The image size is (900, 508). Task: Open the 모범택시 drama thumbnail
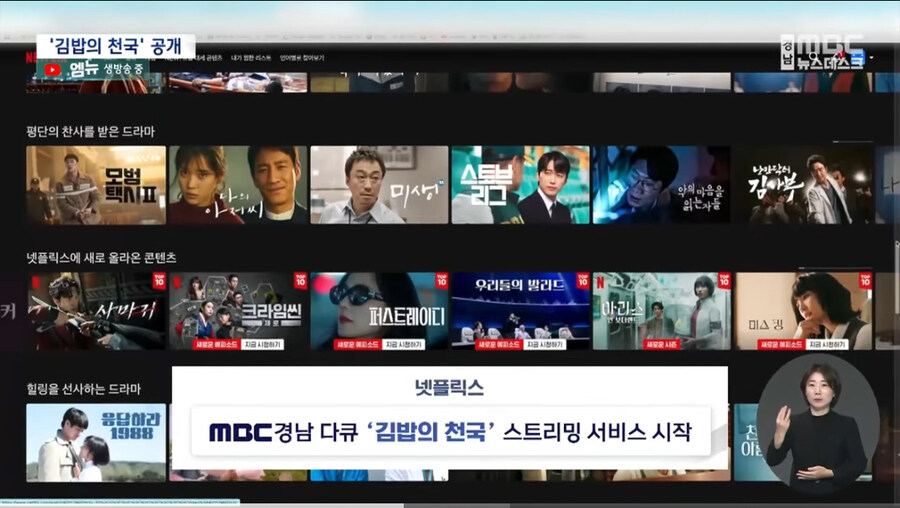(x=96, y=185)
